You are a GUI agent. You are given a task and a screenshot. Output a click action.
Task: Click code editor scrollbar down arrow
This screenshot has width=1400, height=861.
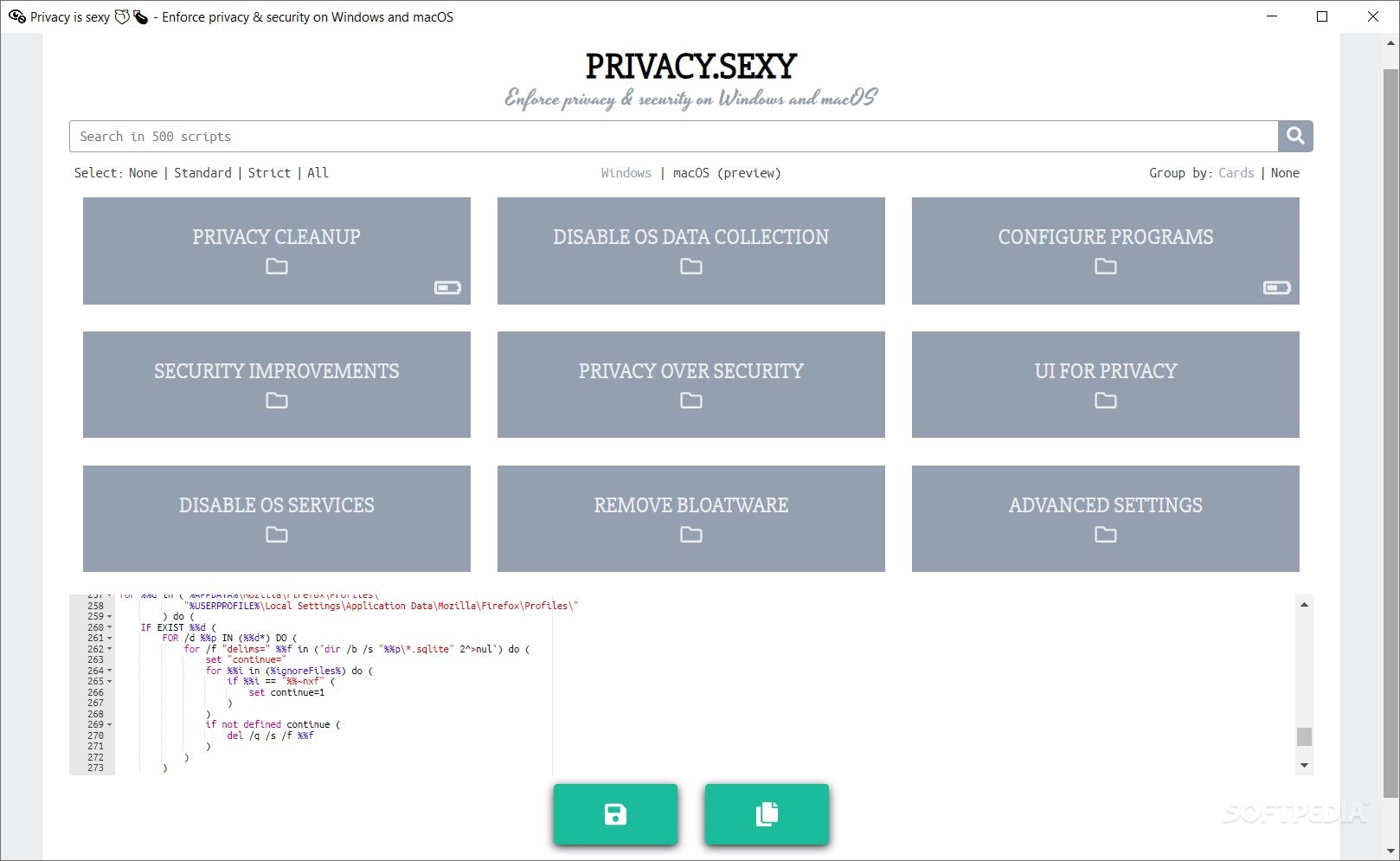1304,766
